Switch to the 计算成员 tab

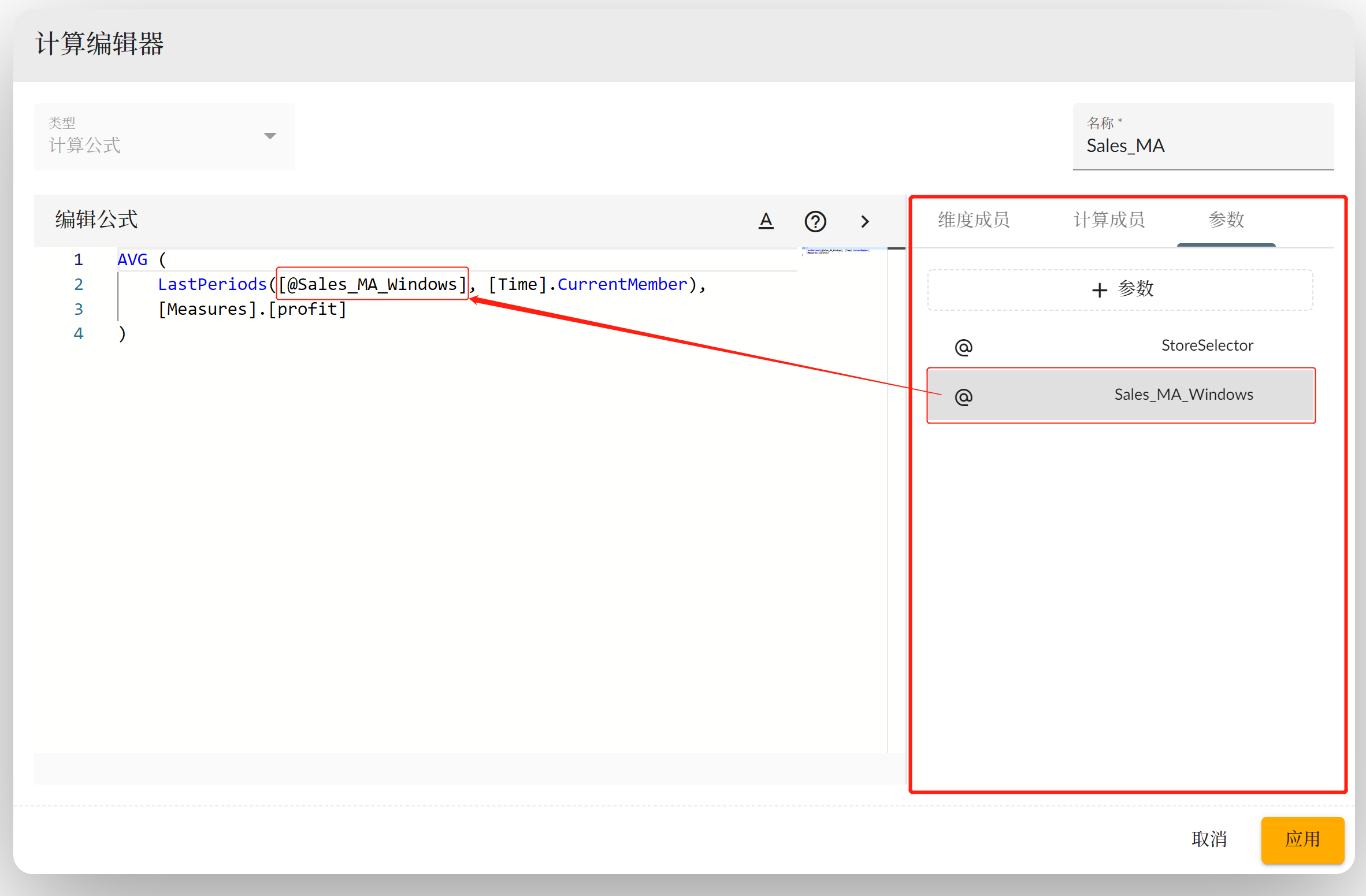coord(1109,220)
